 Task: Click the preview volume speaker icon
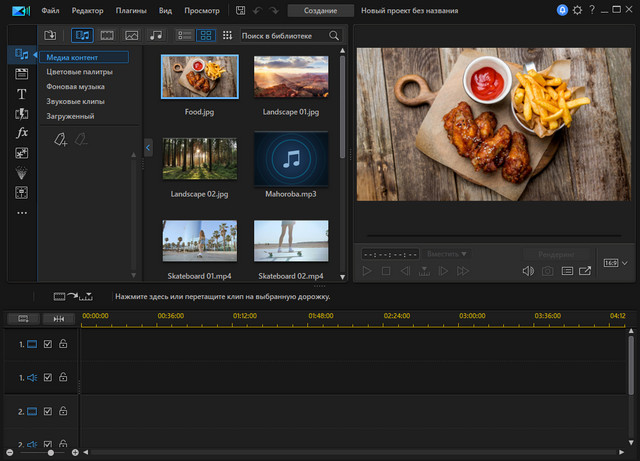528,270
